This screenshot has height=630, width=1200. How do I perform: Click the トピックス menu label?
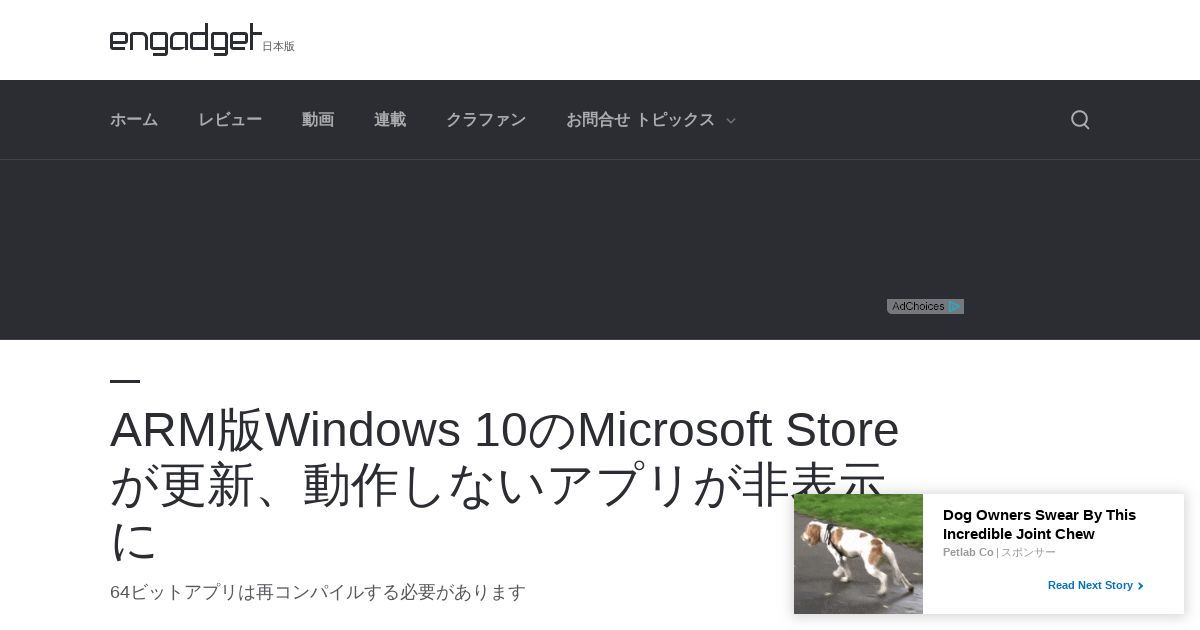point(675,120)
